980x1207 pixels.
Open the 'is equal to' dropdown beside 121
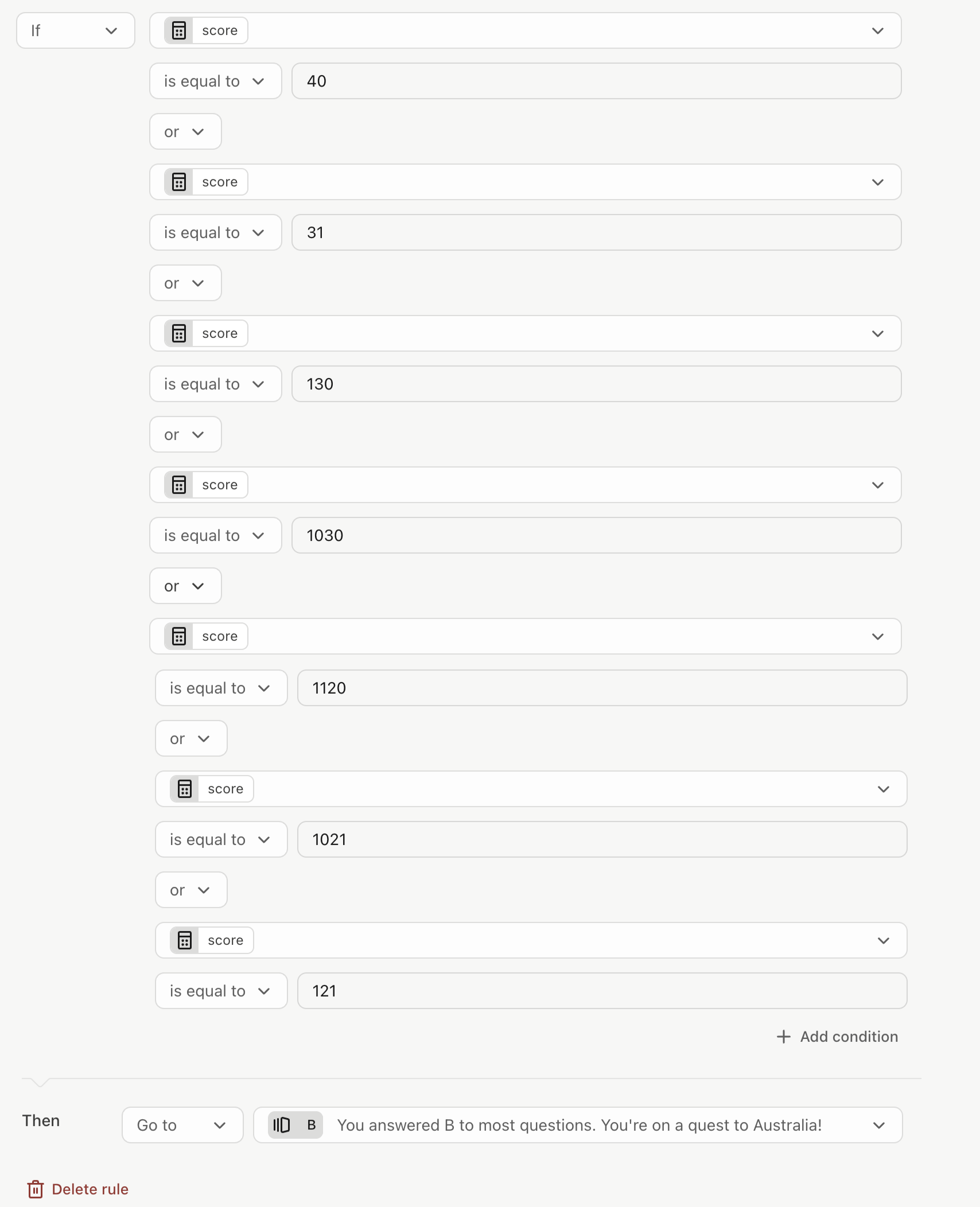point(221,991)
